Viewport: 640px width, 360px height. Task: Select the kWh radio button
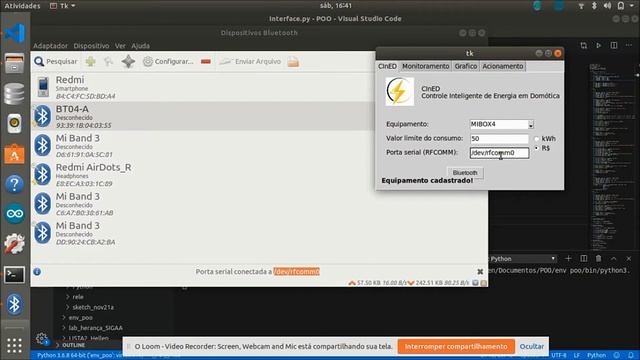click(536, 139)
